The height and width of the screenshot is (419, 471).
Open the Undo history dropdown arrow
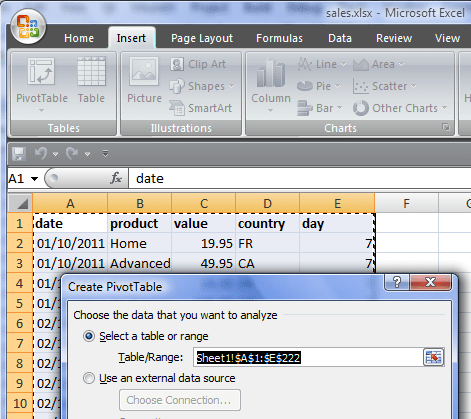pyautogui.click(x=55, y=154)
